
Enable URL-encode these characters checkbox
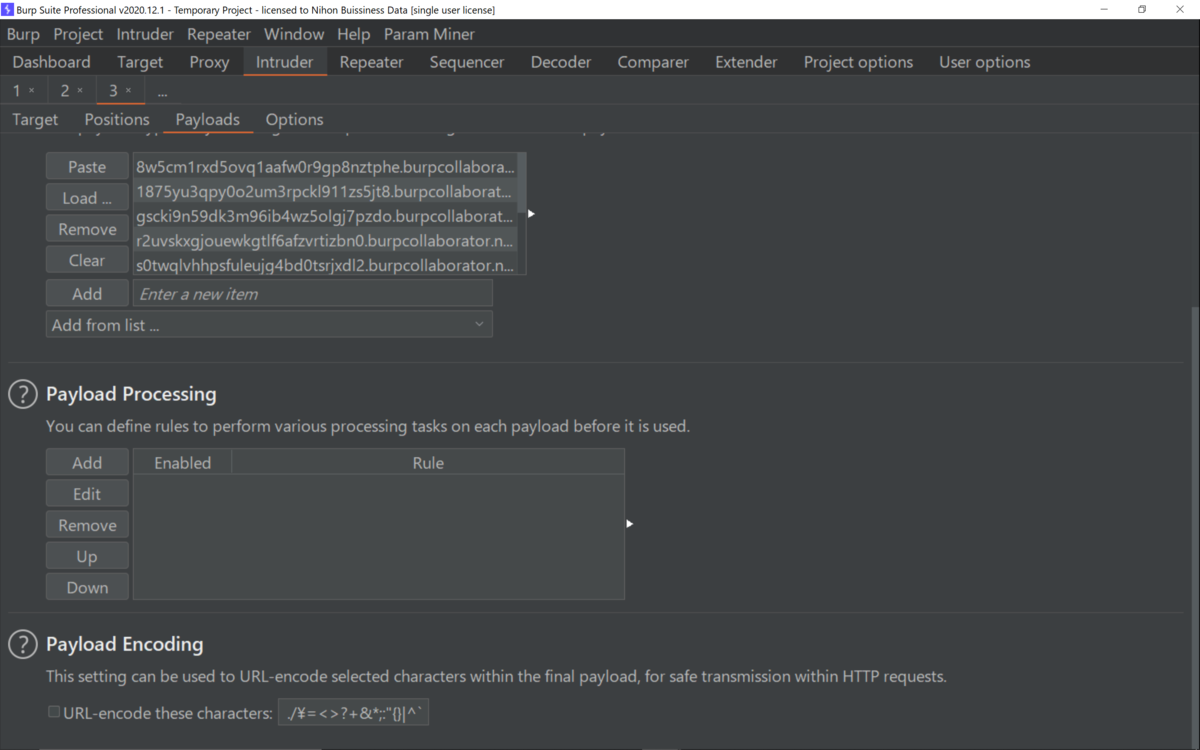tap(54, 712)
